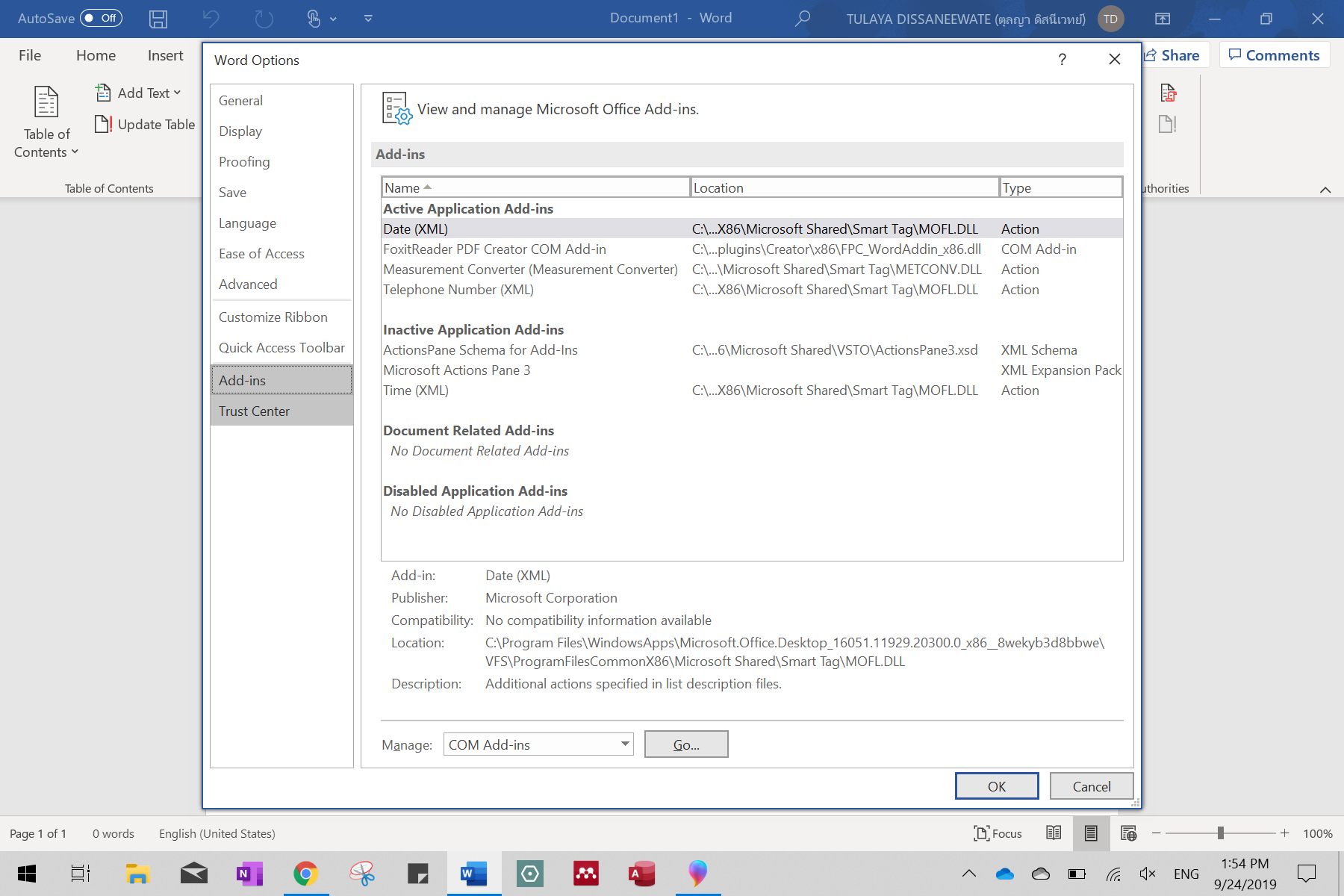Collapse the ribbon with the chevron
The height and width of the screenshot is (896, 1344).
click(x=1325, y=190)
